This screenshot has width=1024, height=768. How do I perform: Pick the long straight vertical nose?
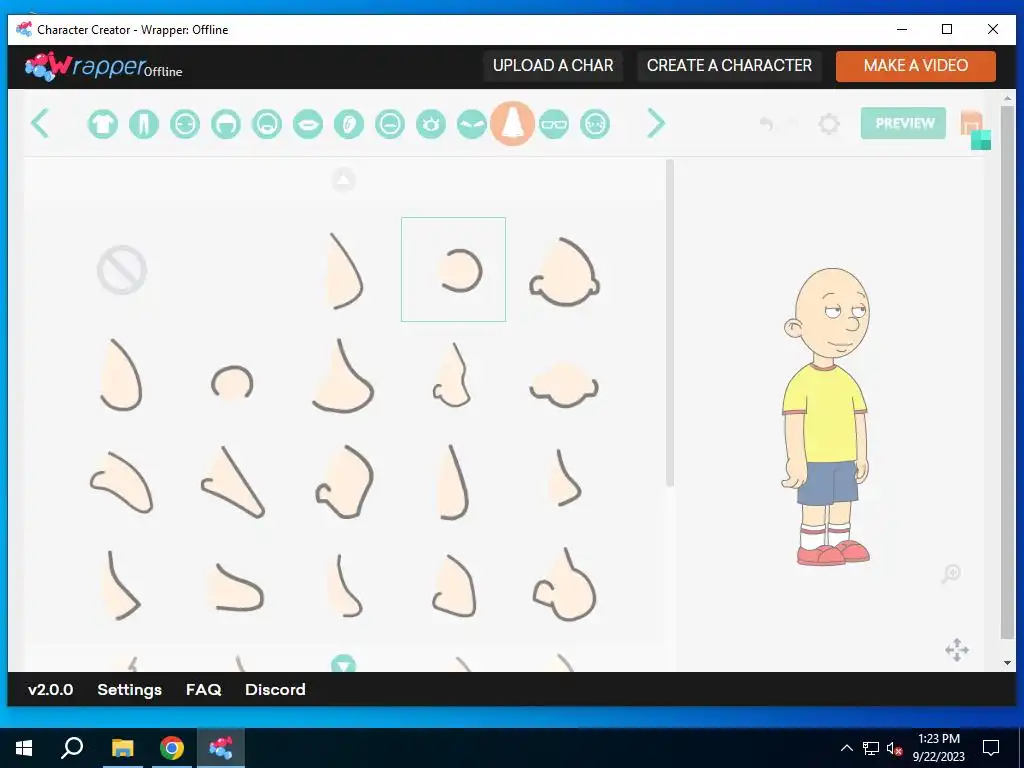pyautogui.click(x=453, y=482)
